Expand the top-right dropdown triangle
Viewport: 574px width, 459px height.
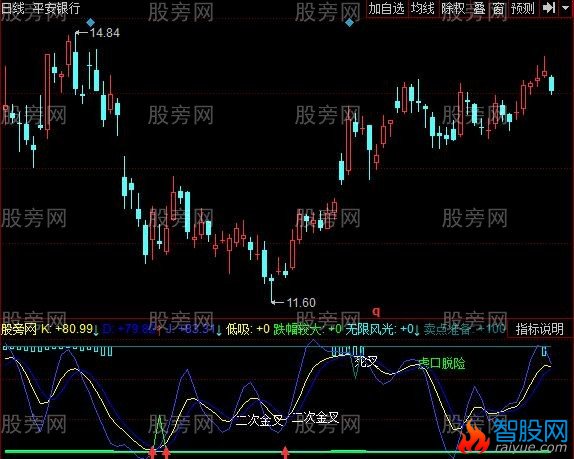pyautogui.click(x=565, y=8)
